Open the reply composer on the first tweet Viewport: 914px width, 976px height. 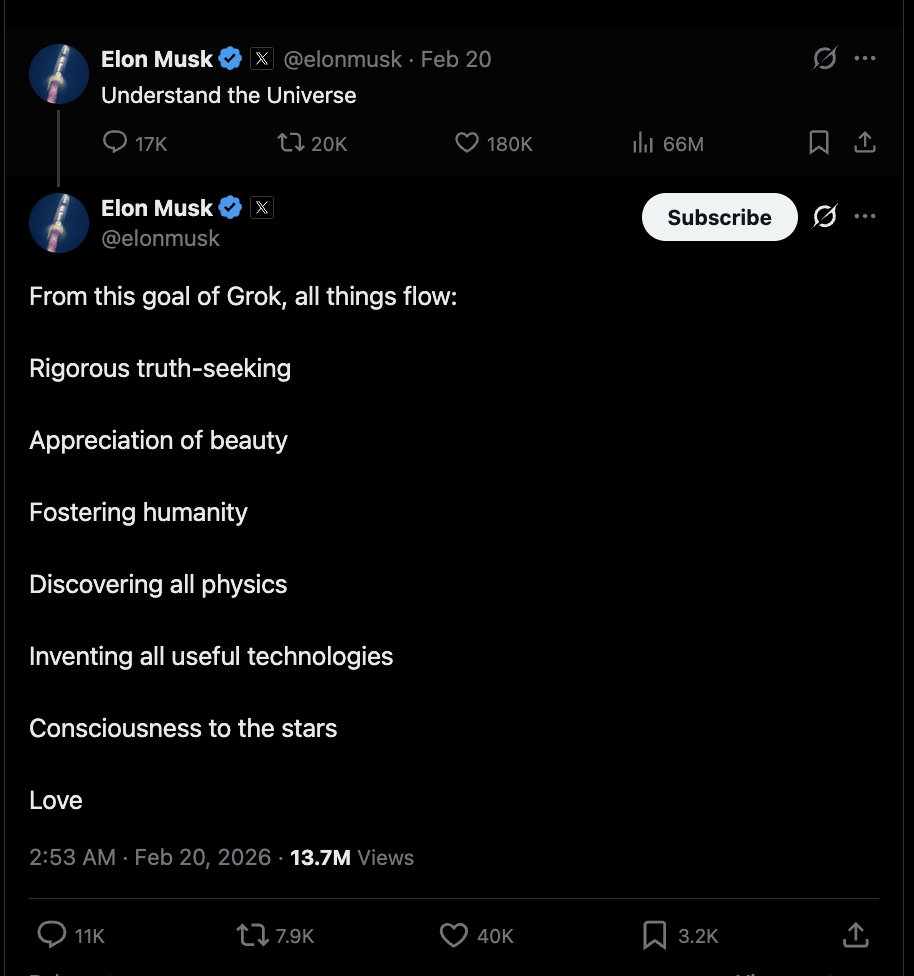tap(114, 143)
